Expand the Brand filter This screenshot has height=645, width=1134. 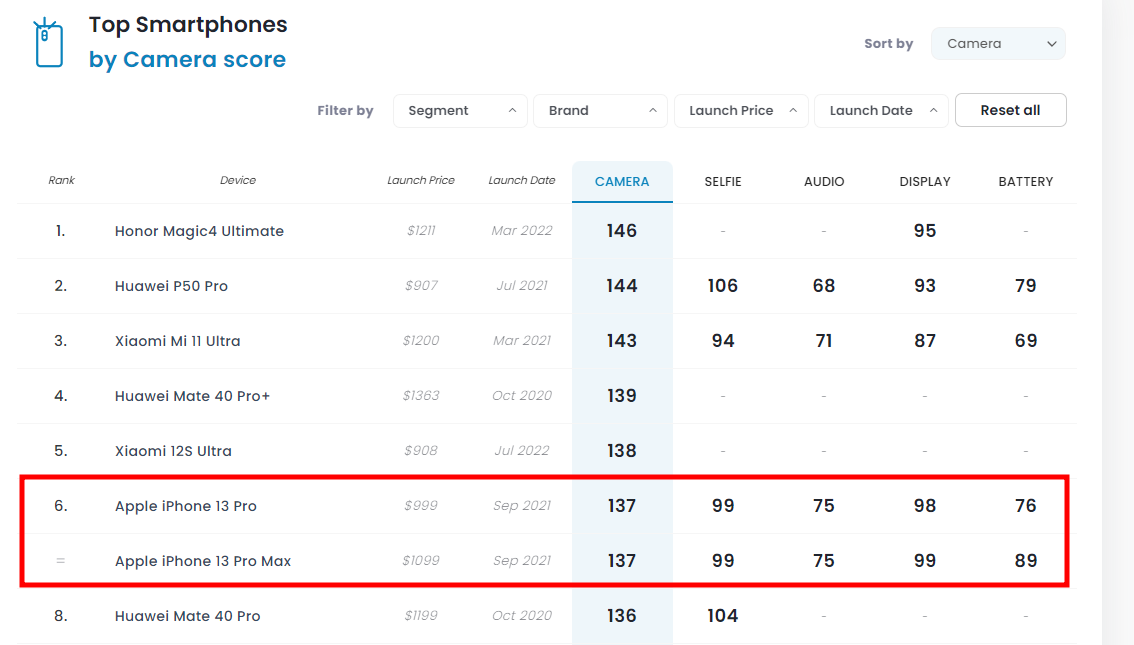point(600,111)
